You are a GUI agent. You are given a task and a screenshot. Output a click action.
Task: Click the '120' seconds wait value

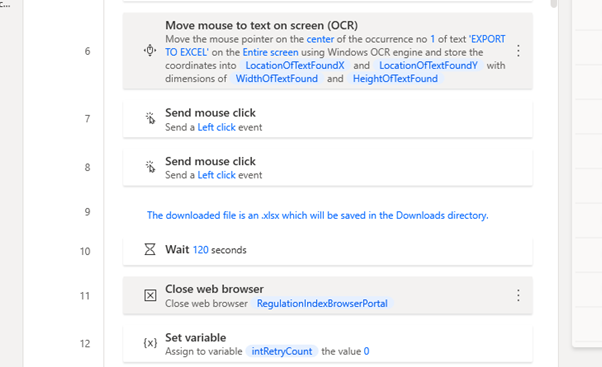click(200, 250)
